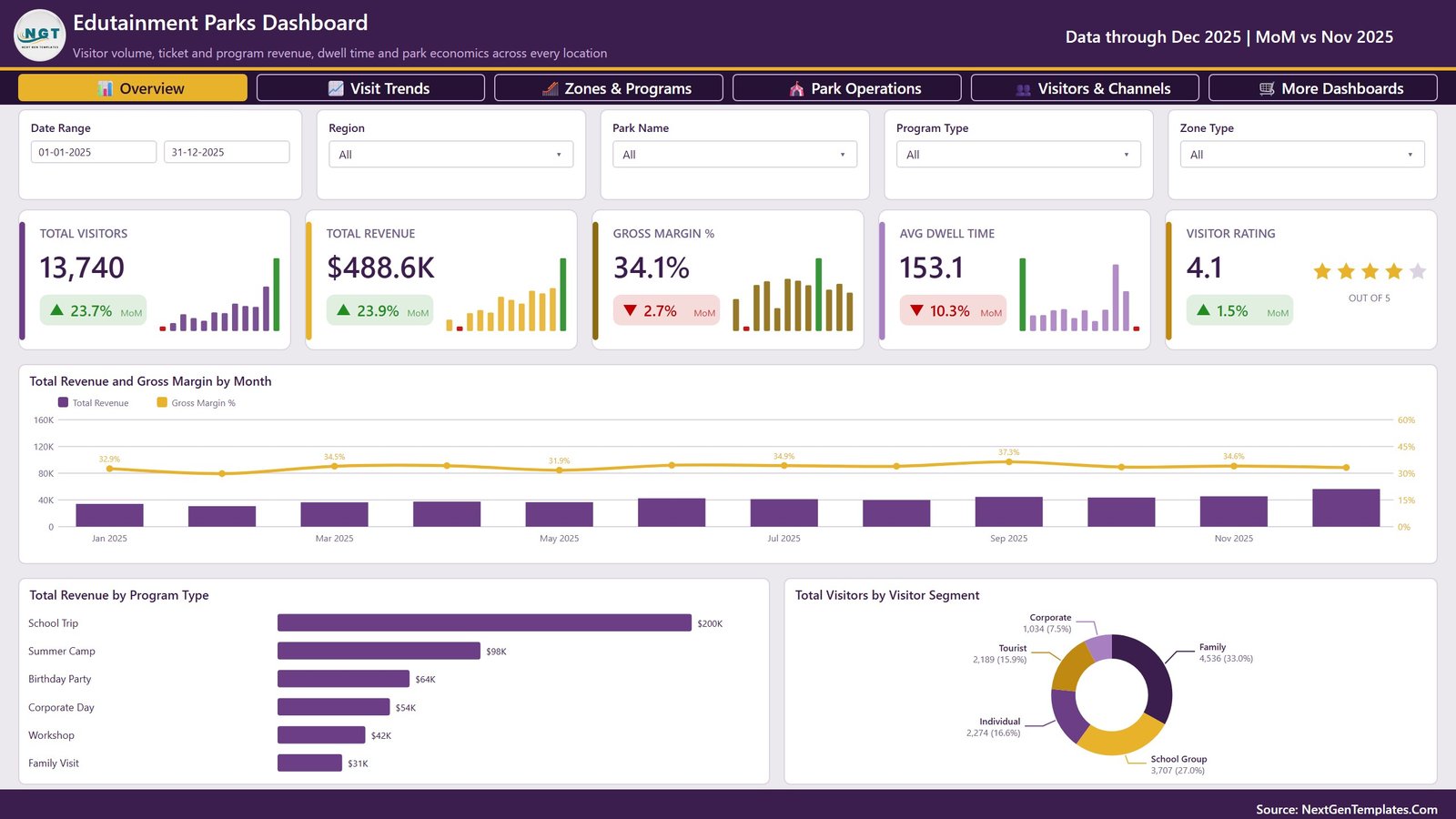Click the Visit Trends line chart icon
Image resolution: width=1456 pixels, height=819 pixels.
click(x=336, y=88)
